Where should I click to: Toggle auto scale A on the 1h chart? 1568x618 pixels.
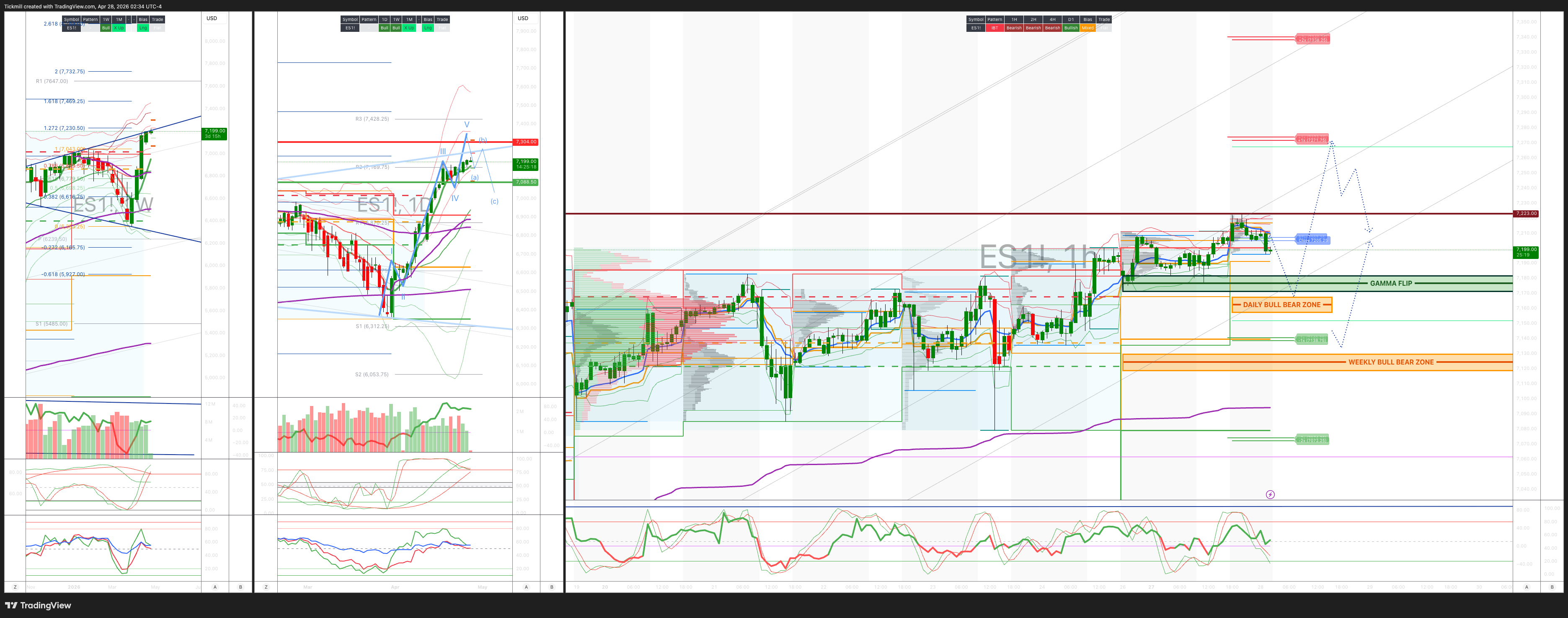coord(1526,587)
